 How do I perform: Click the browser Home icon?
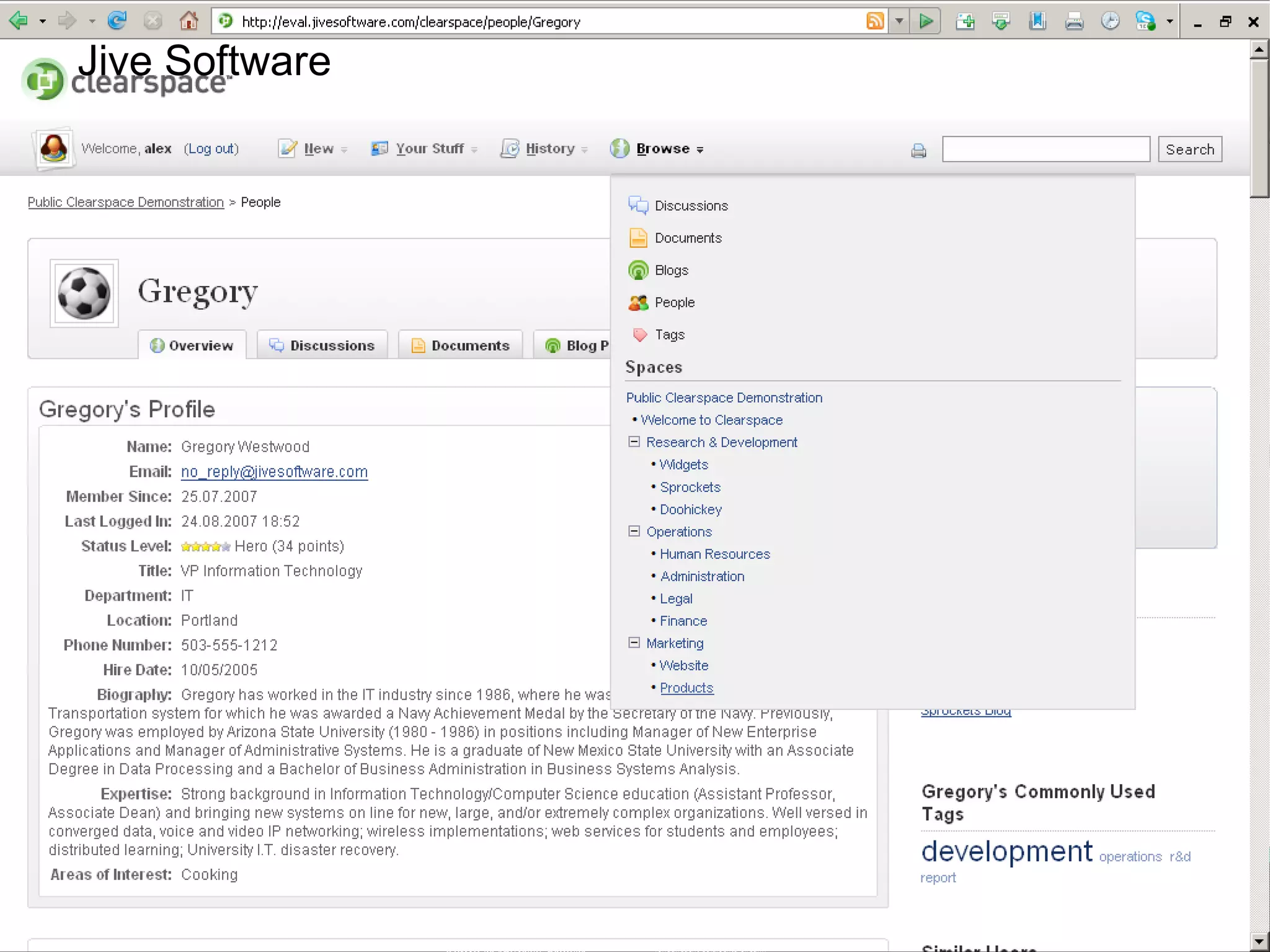(x=189, y=21)
